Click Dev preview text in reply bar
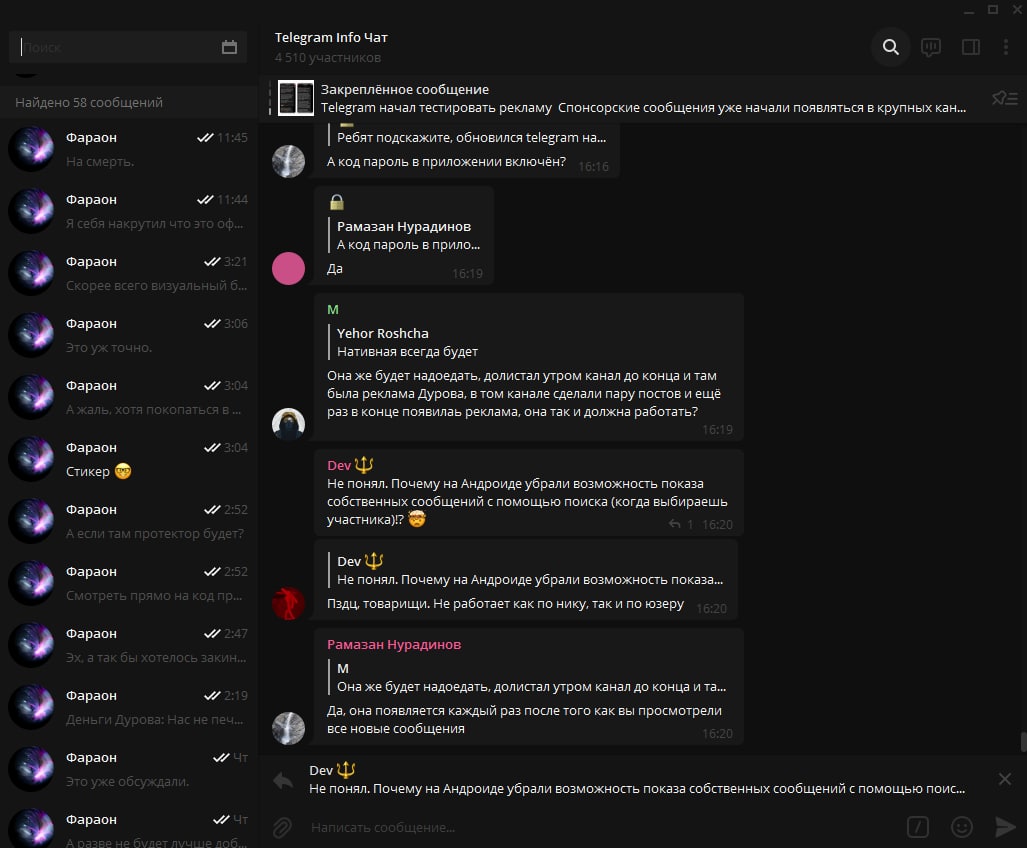 [637, 788]
